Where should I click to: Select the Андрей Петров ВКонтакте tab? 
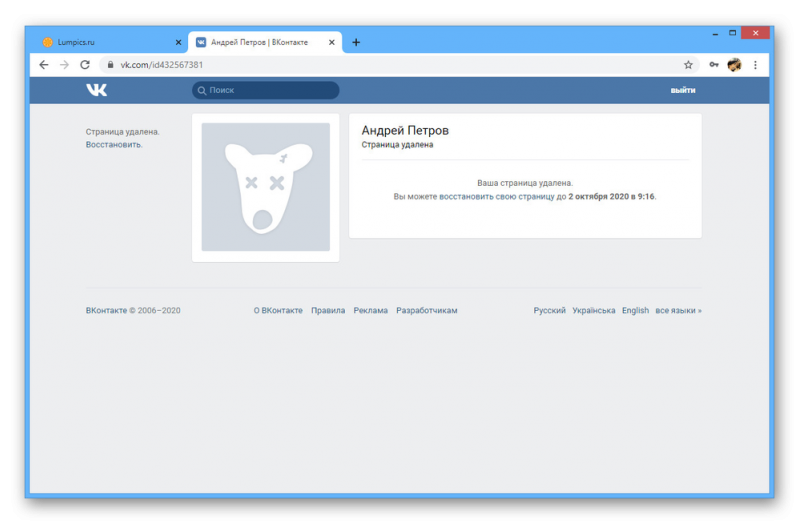[x=265, y=42]
